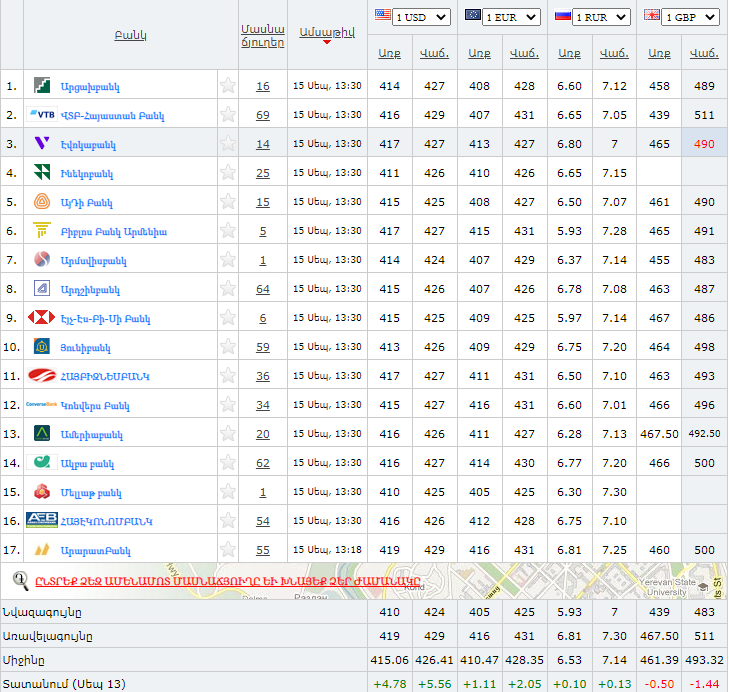
Task: Click the 467.50 GBP cell in row 13
Action: point(659,434)
